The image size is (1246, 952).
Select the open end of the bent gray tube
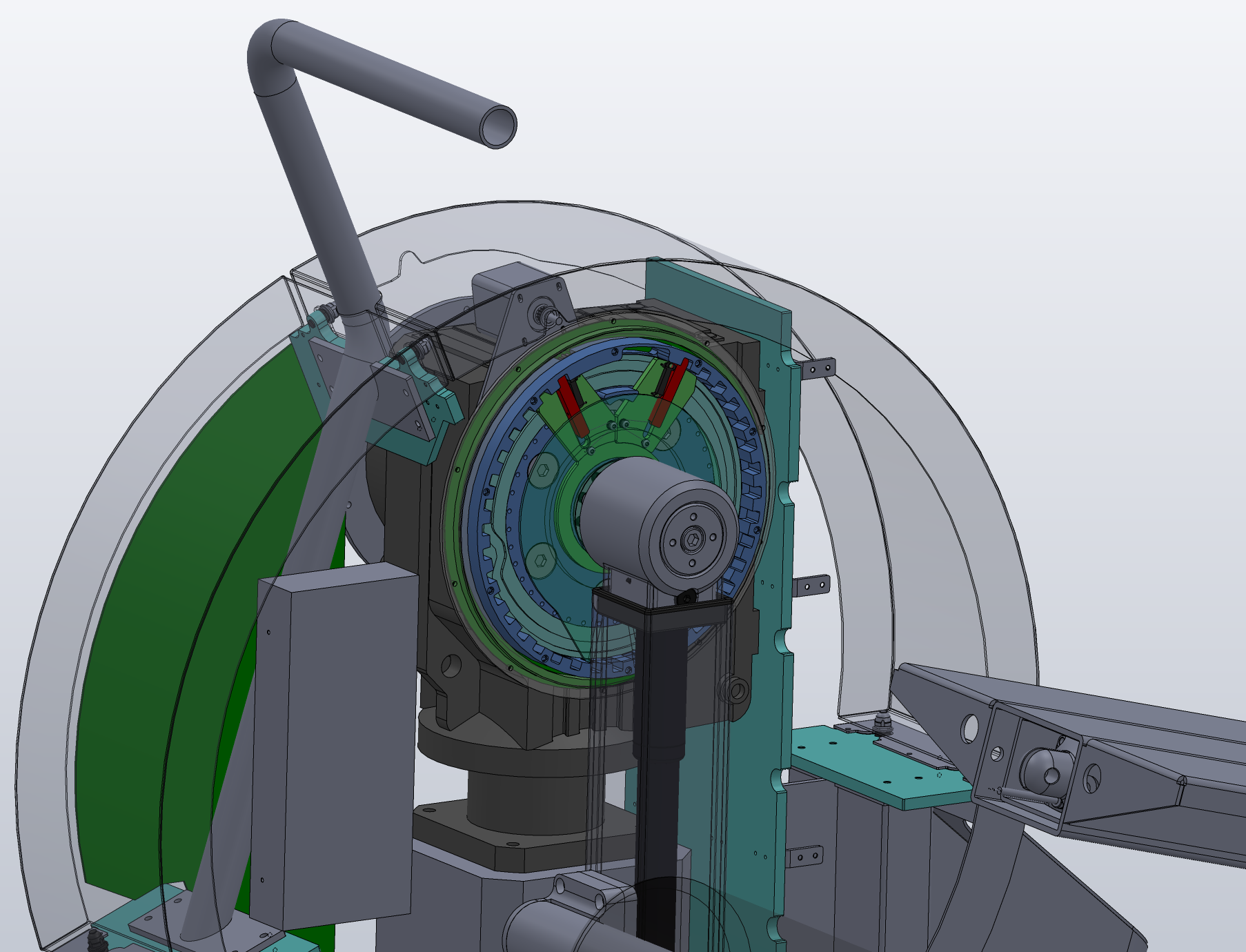pyautogui.click(x=497, y=126)
